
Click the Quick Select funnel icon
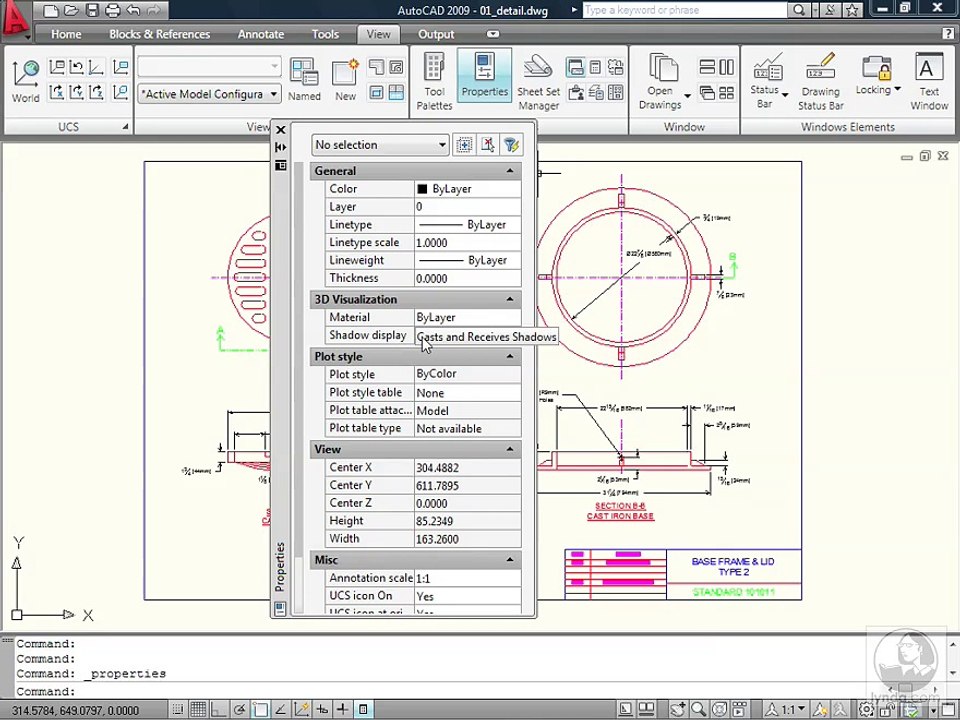coord(511,145)
